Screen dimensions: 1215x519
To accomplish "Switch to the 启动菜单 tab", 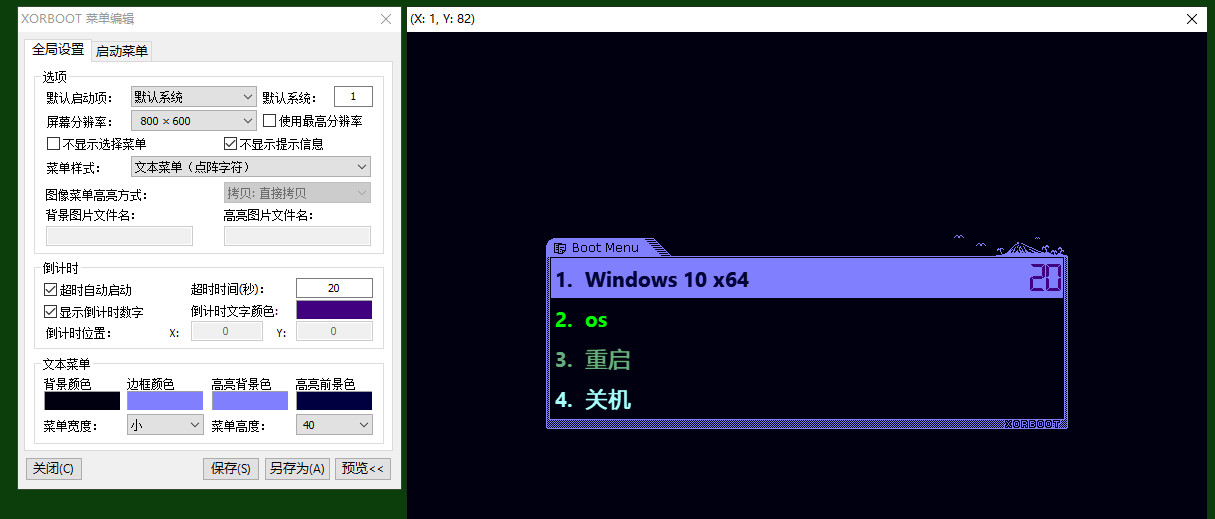I will click(122, 51).
